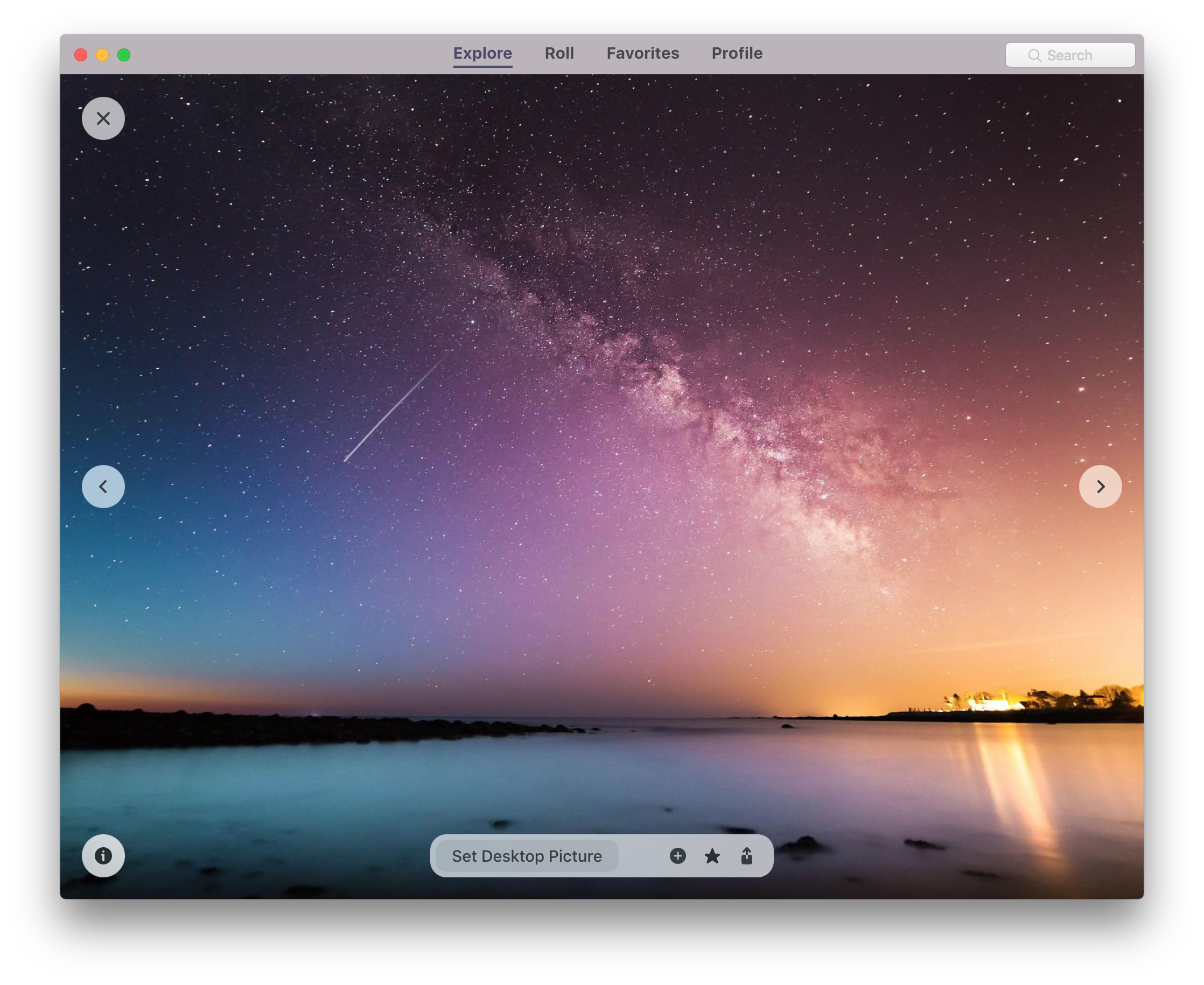This screenshot has width=1204, height=985.
Task: Open the Roll tab
Action: coord(559,53)
